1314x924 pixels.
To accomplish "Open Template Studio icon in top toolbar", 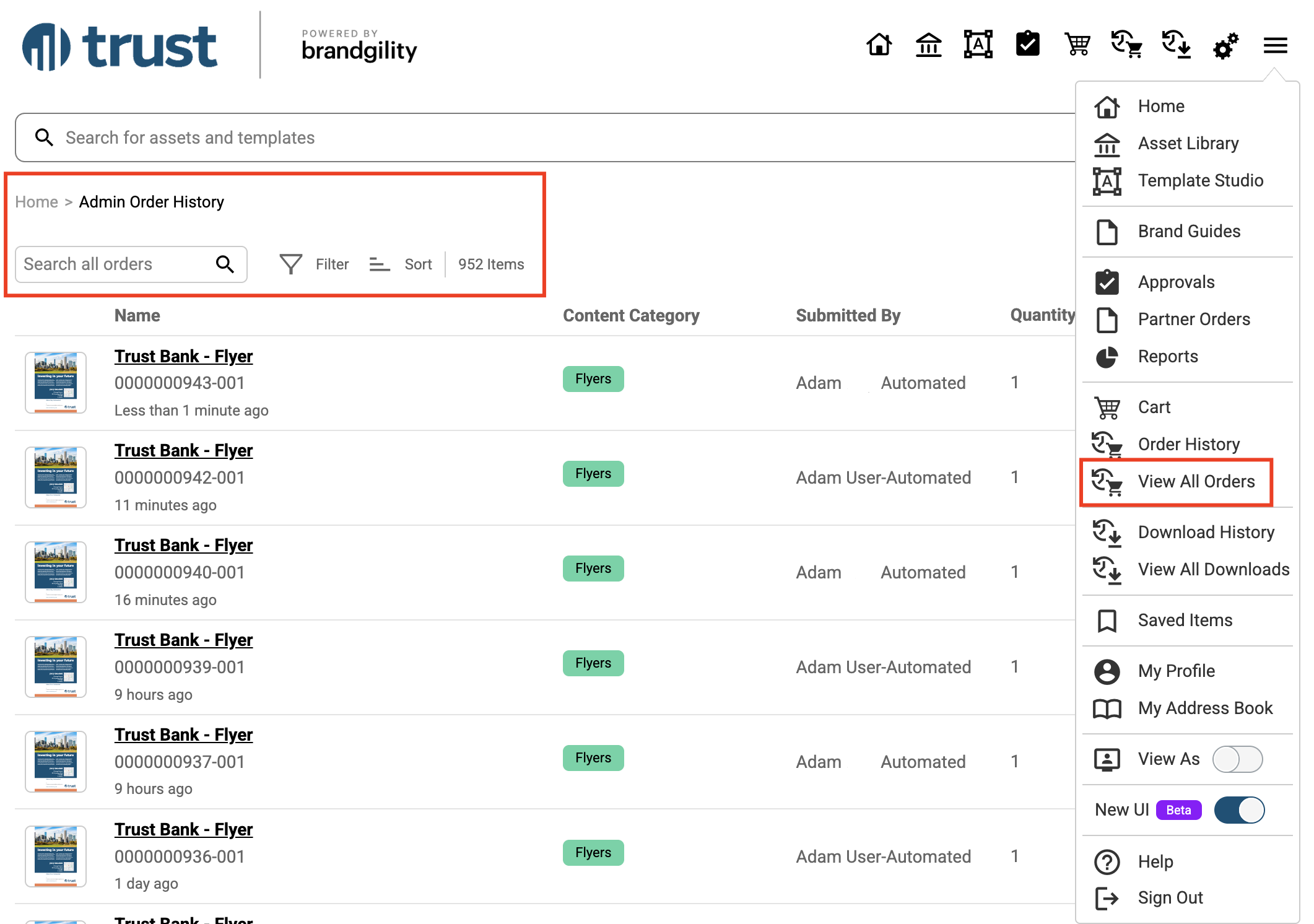I will tap(978, 45).
